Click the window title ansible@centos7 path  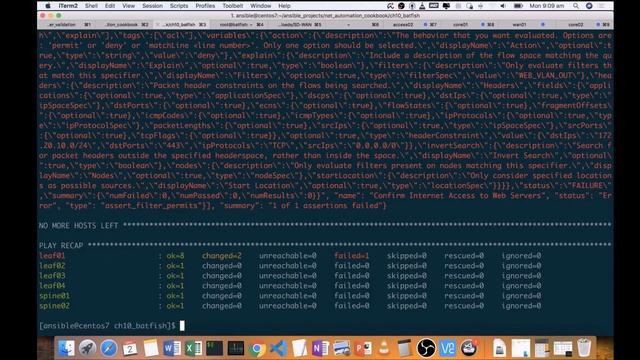click(325, 16)
